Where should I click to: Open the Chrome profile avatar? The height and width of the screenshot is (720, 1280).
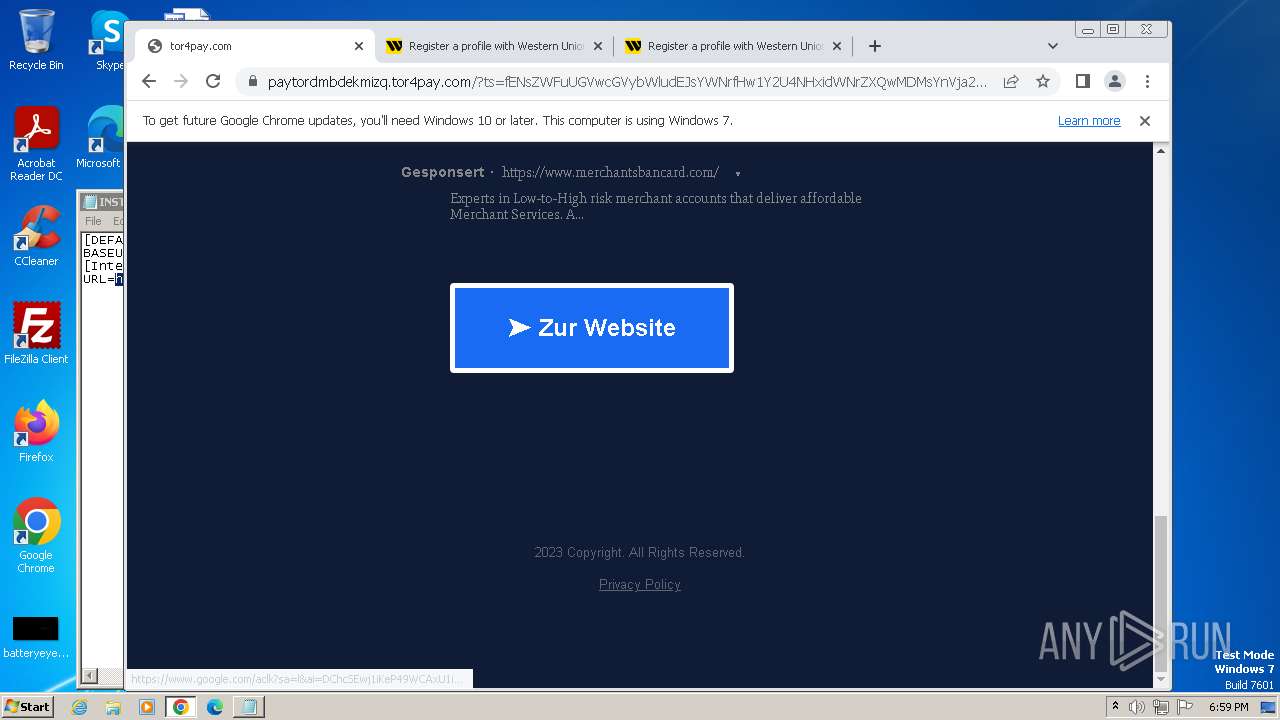click(1115, 81)
